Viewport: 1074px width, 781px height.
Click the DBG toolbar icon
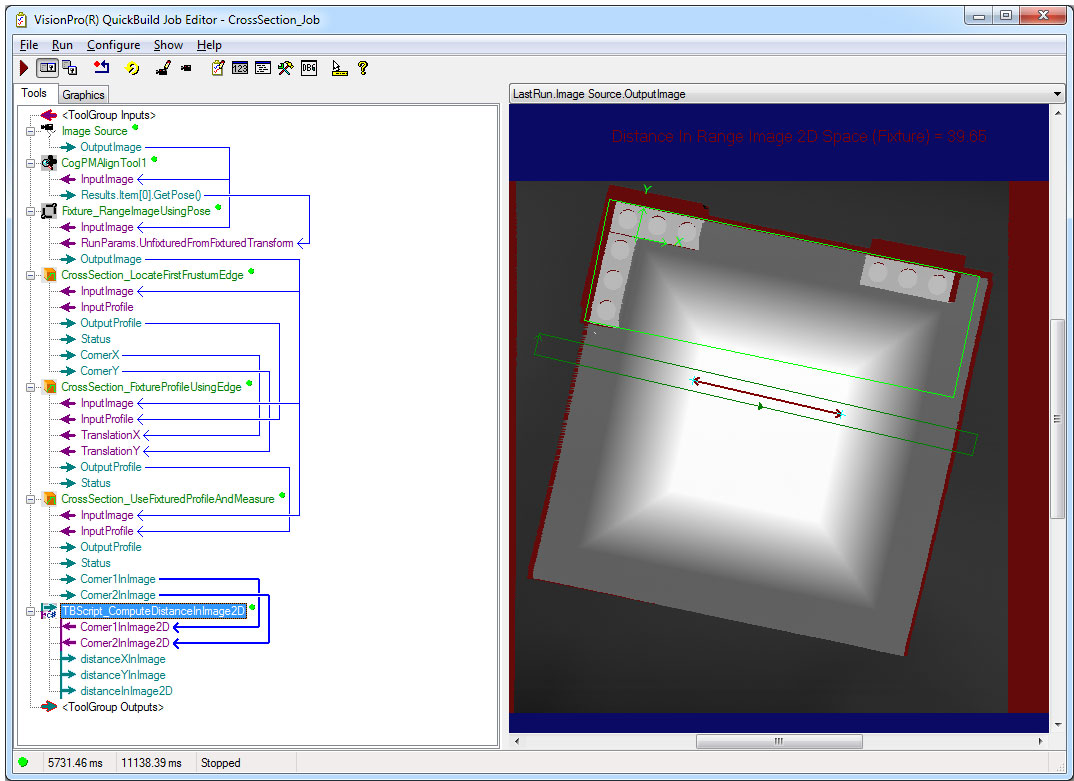pyautogui.click(x=309, y=68)
